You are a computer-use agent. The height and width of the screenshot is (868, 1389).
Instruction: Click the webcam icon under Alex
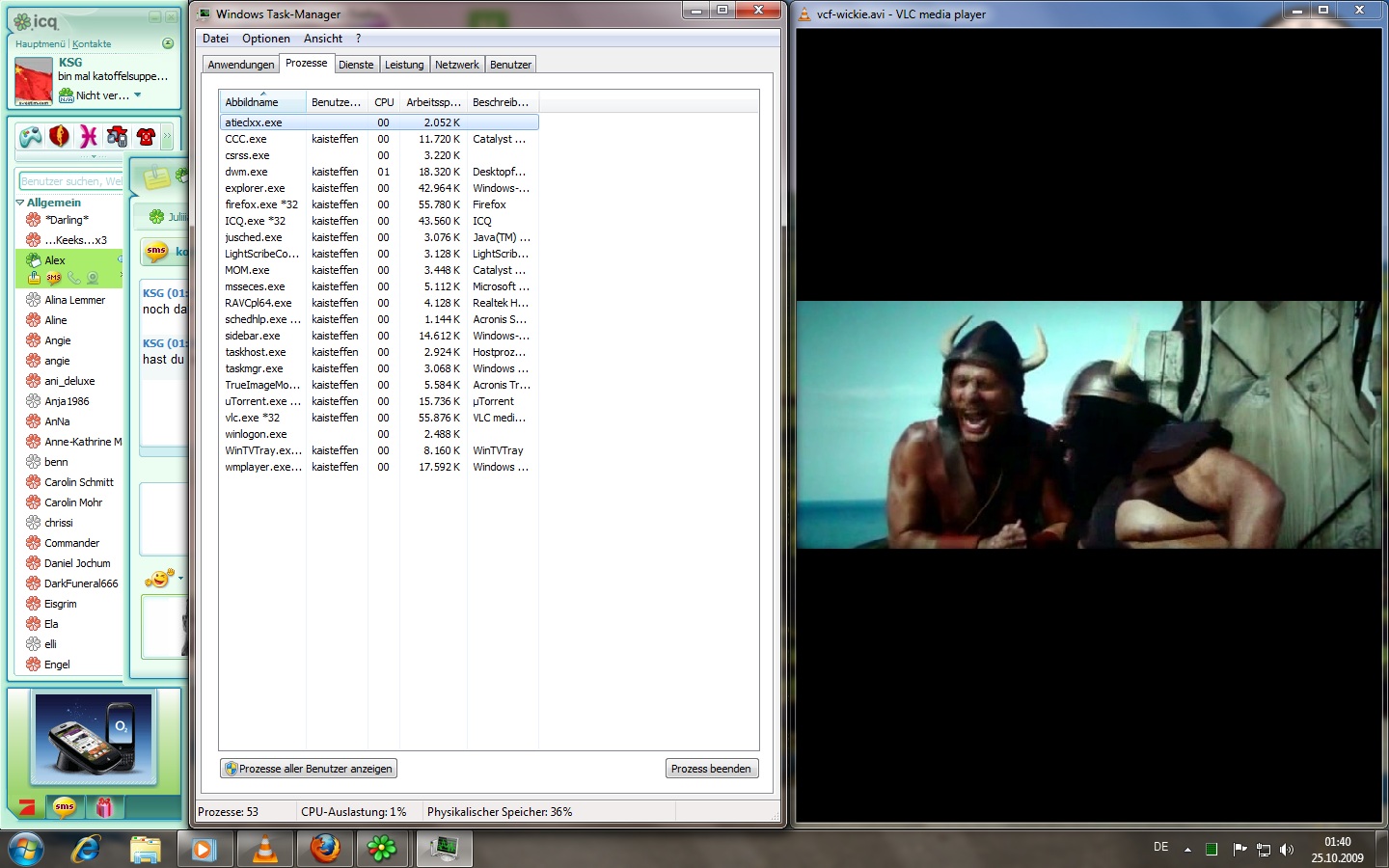[94, 278]
